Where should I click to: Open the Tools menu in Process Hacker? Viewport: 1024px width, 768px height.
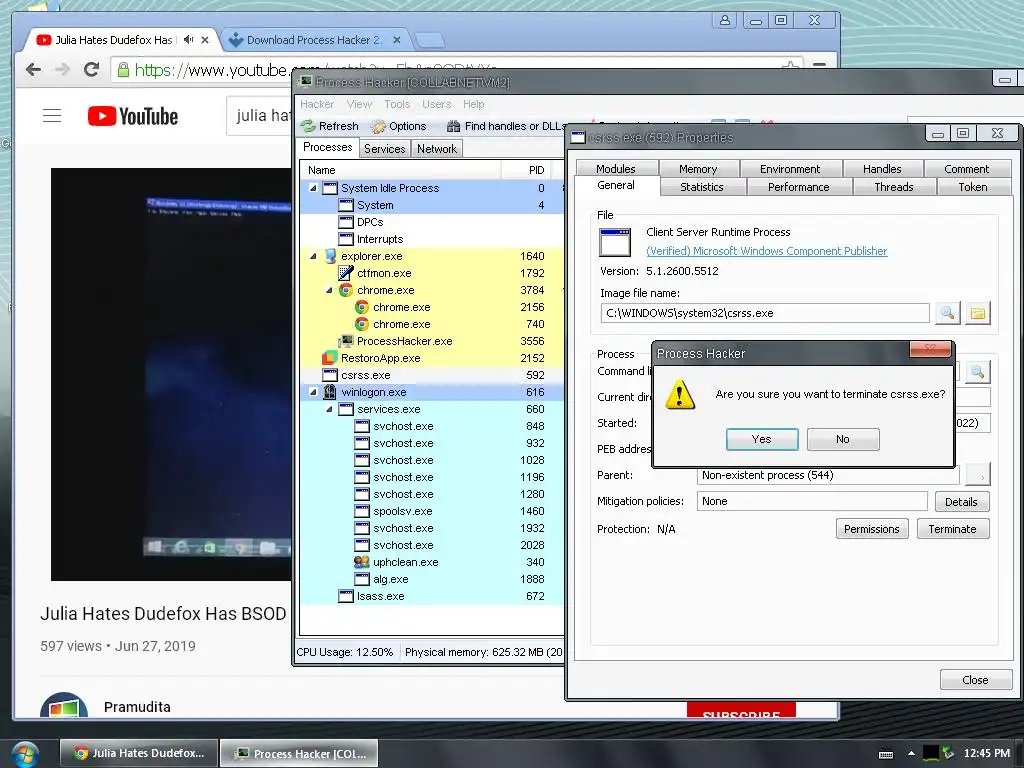pos(397,104)
